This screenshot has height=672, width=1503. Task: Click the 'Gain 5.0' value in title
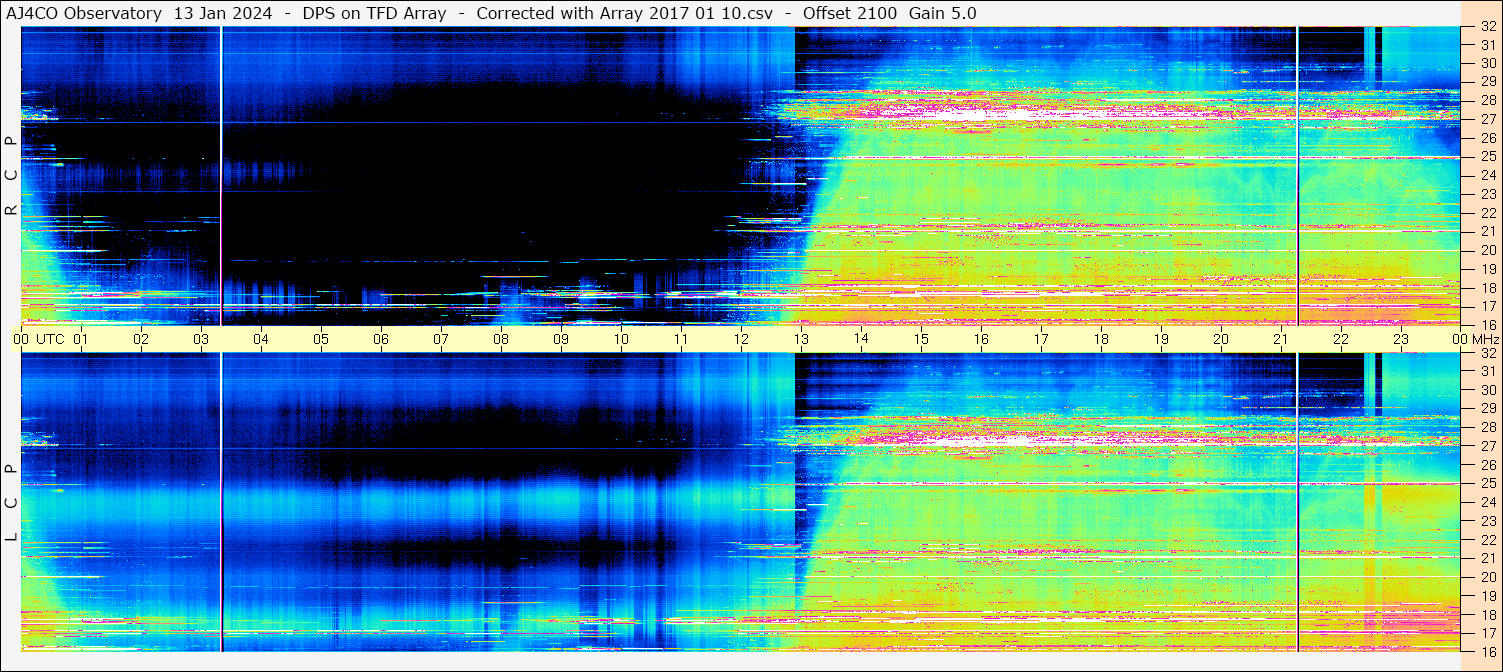tap(943, 13)
